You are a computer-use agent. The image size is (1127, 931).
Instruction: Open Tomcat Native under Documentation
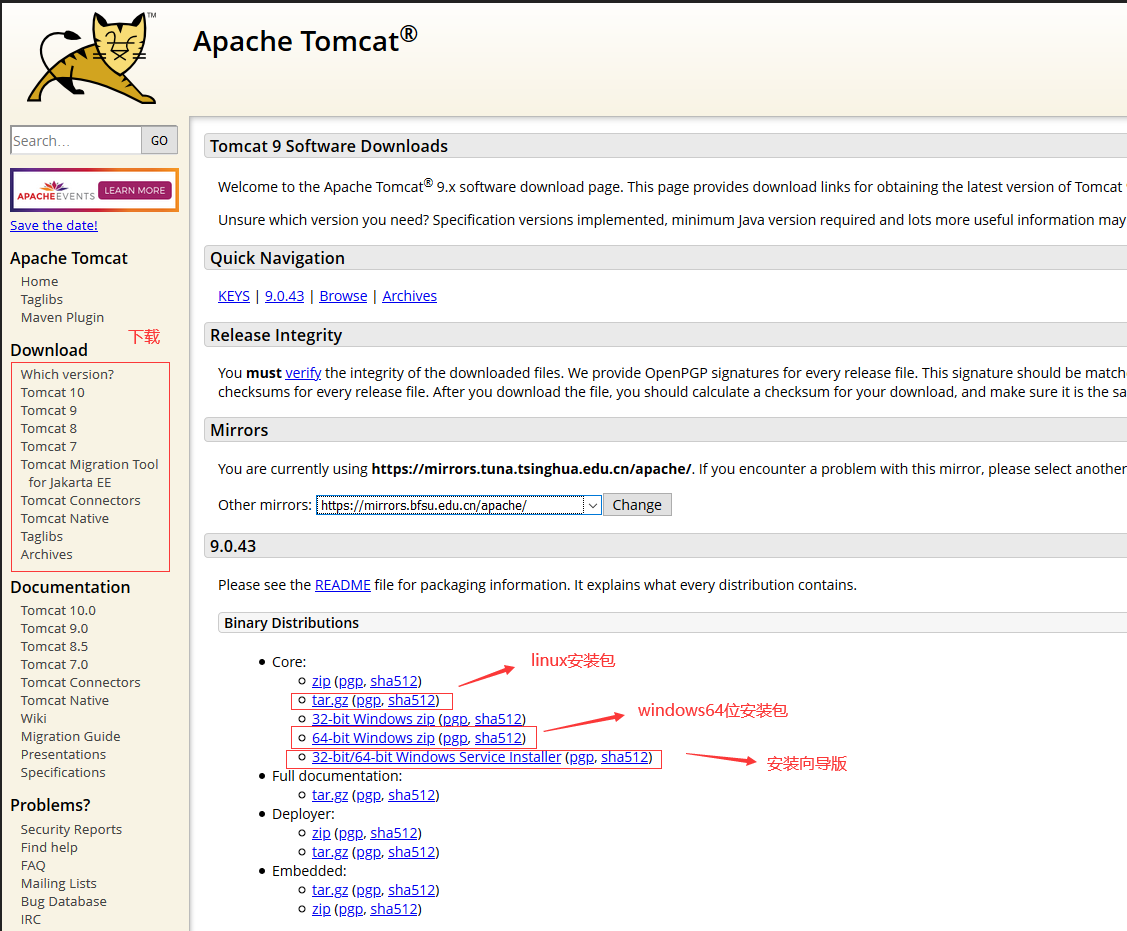[x=65, y=700]
